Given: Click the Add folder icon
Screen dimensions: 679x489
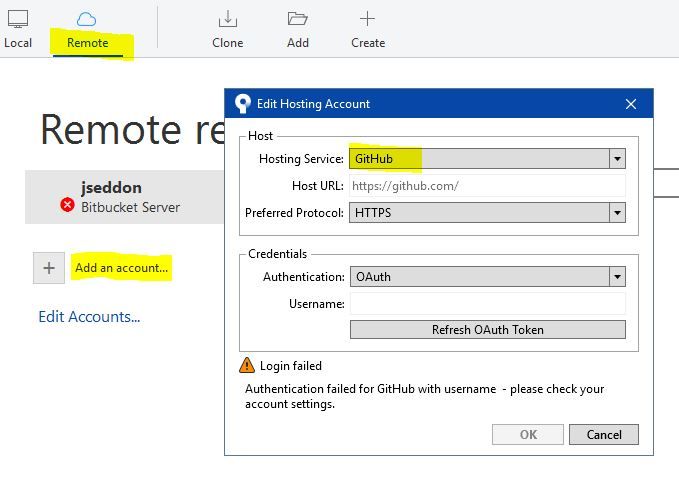Looking at the screenshot, I should (x=297, y=19).
